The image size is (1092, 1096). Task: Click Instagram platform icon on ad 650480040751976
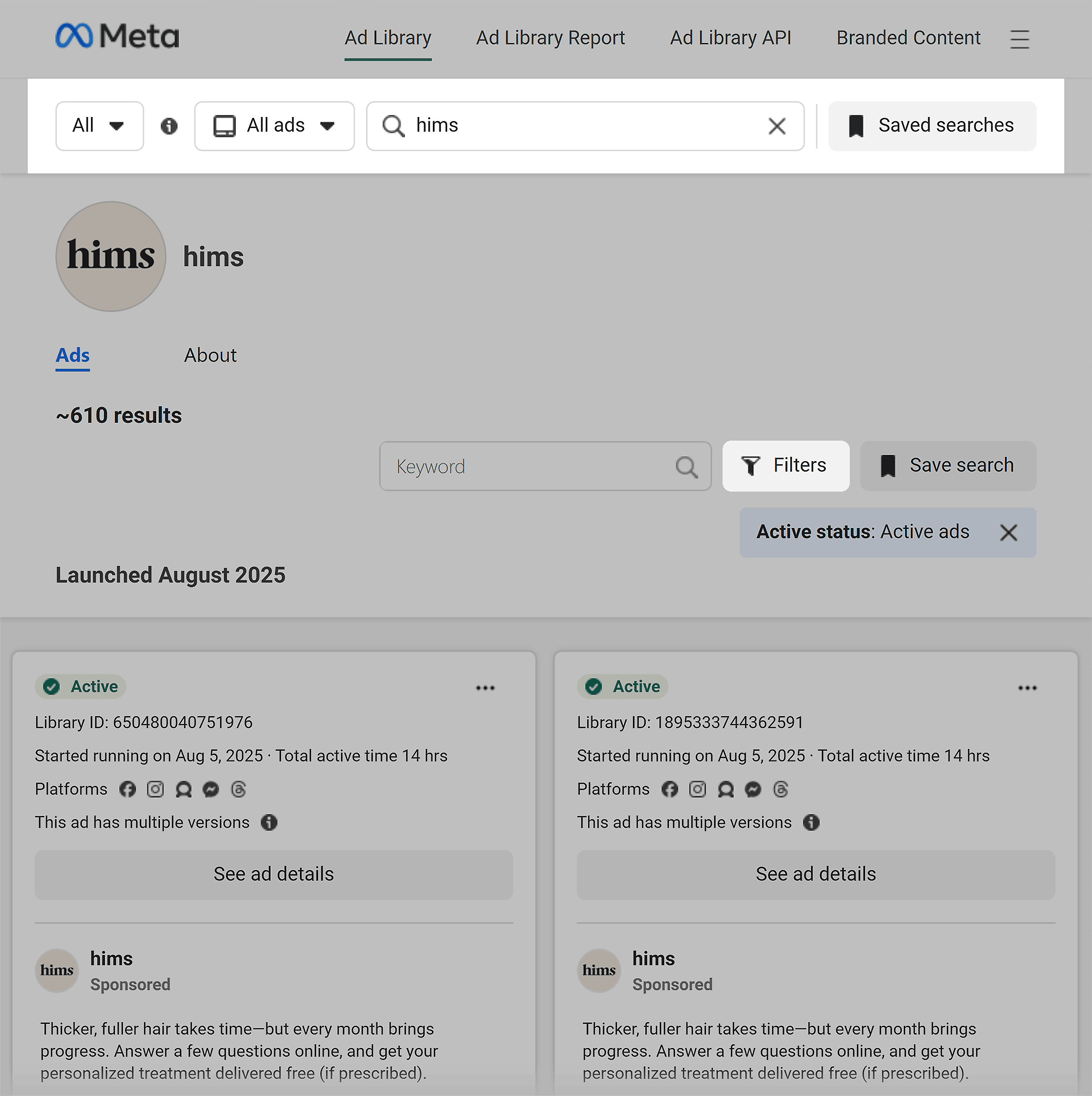[156, 789]
